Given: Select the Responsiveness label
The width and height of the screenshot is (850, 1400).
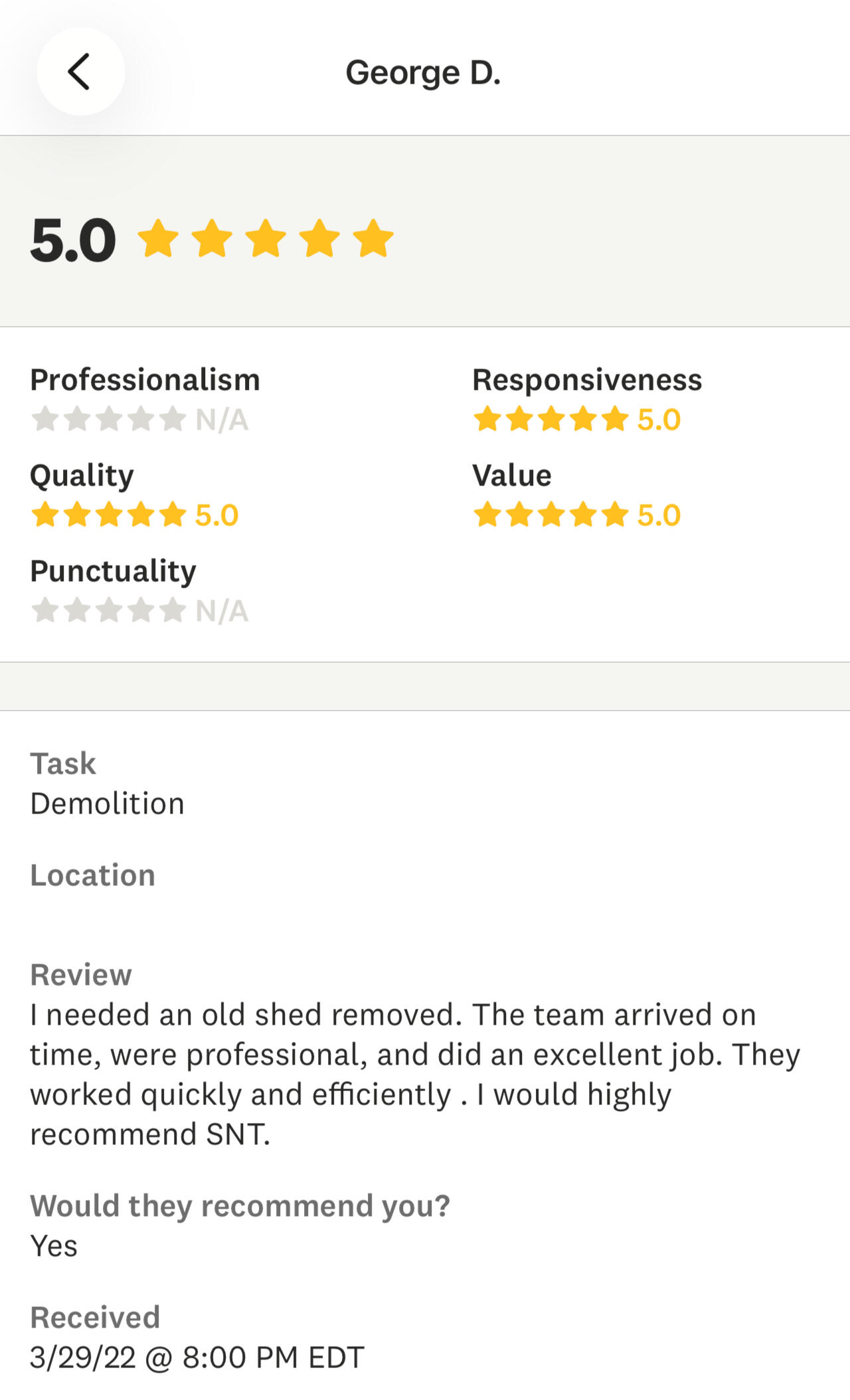Looking at the screenshot, I should (587, 380).
